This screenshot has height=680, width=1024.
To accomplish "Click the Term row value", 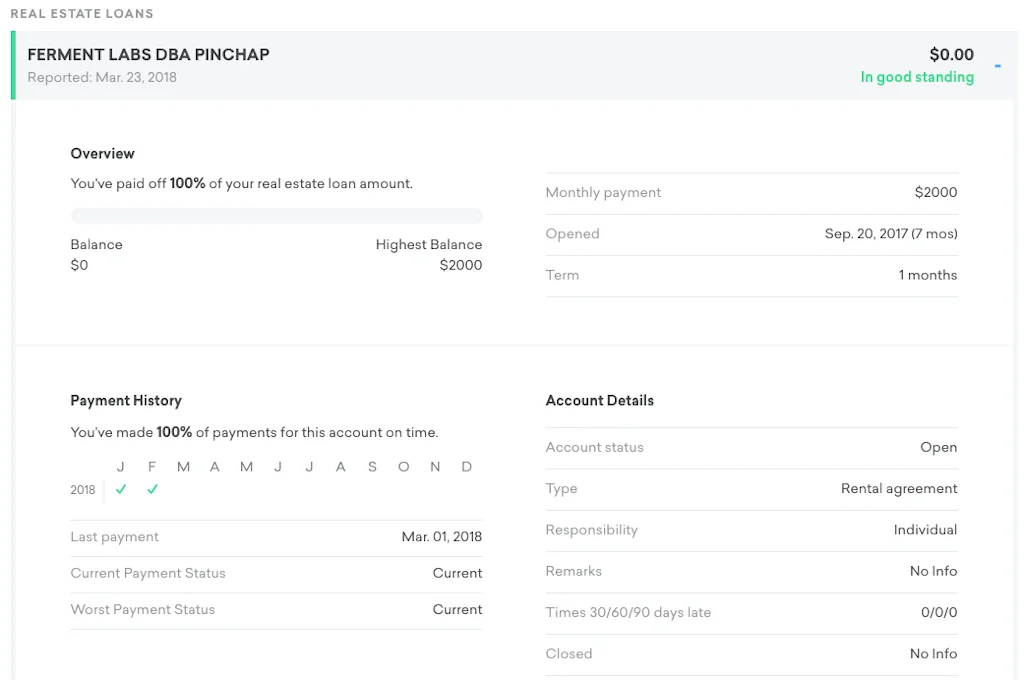I will click(x=927, y=275).
